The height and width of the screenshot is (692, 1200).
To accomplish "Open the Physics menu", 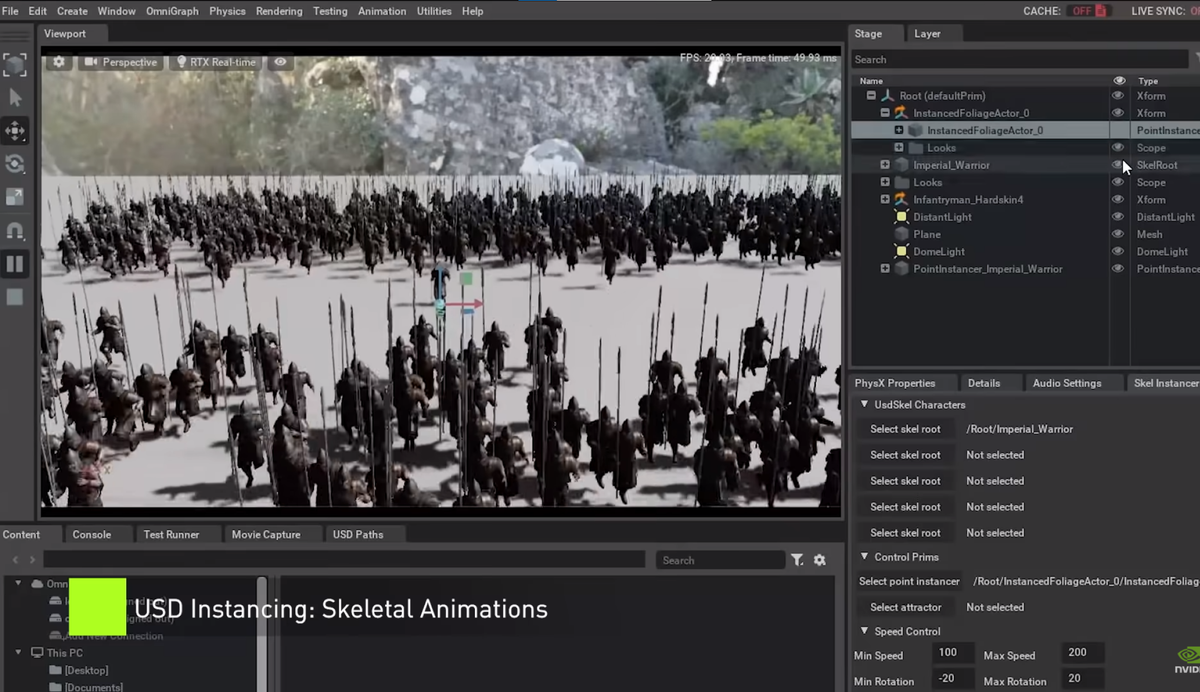I will click(x=227, y=11).
